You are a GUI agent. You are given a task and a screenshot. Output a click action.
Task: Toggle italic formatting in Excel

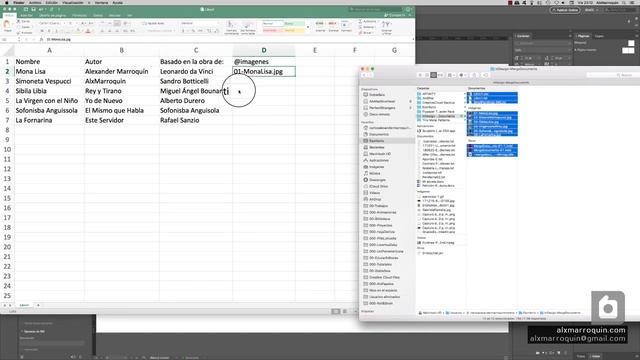tap(49, 31)
